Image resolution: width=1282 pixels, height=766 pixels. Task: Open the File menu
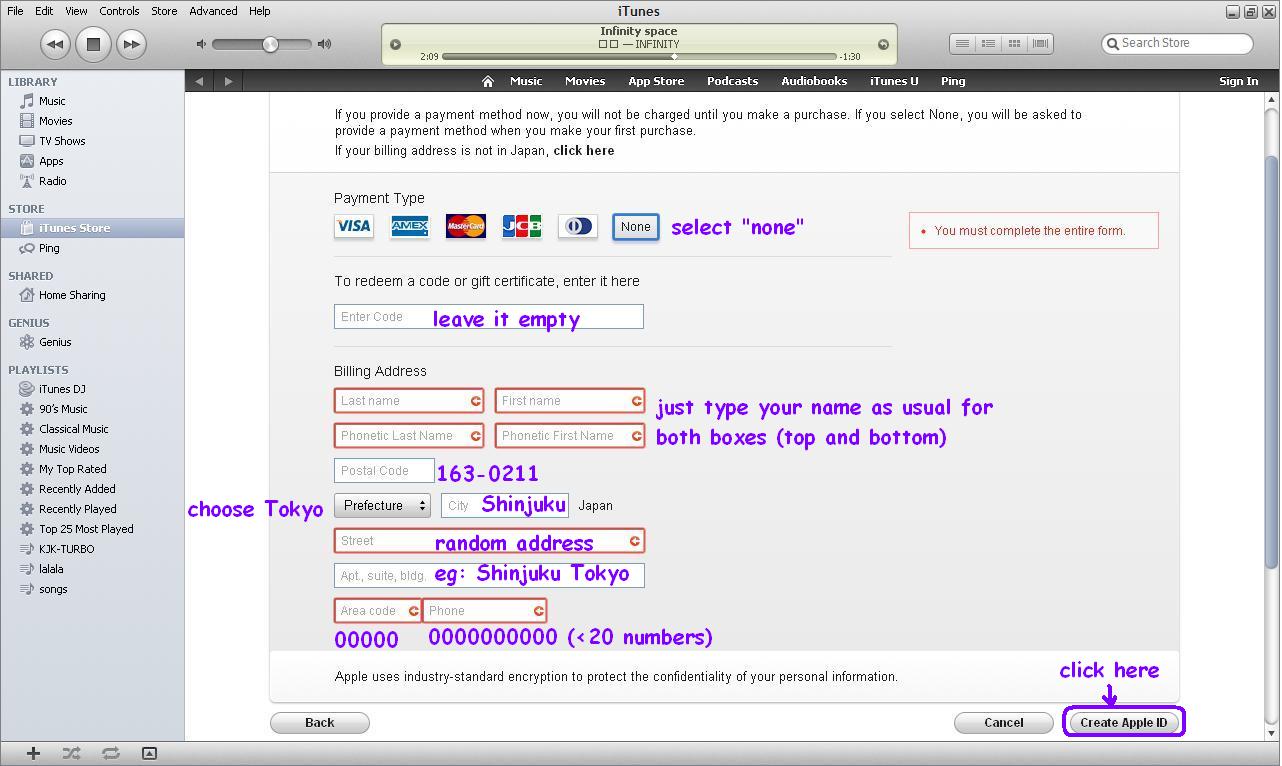(x=15, y=11)
